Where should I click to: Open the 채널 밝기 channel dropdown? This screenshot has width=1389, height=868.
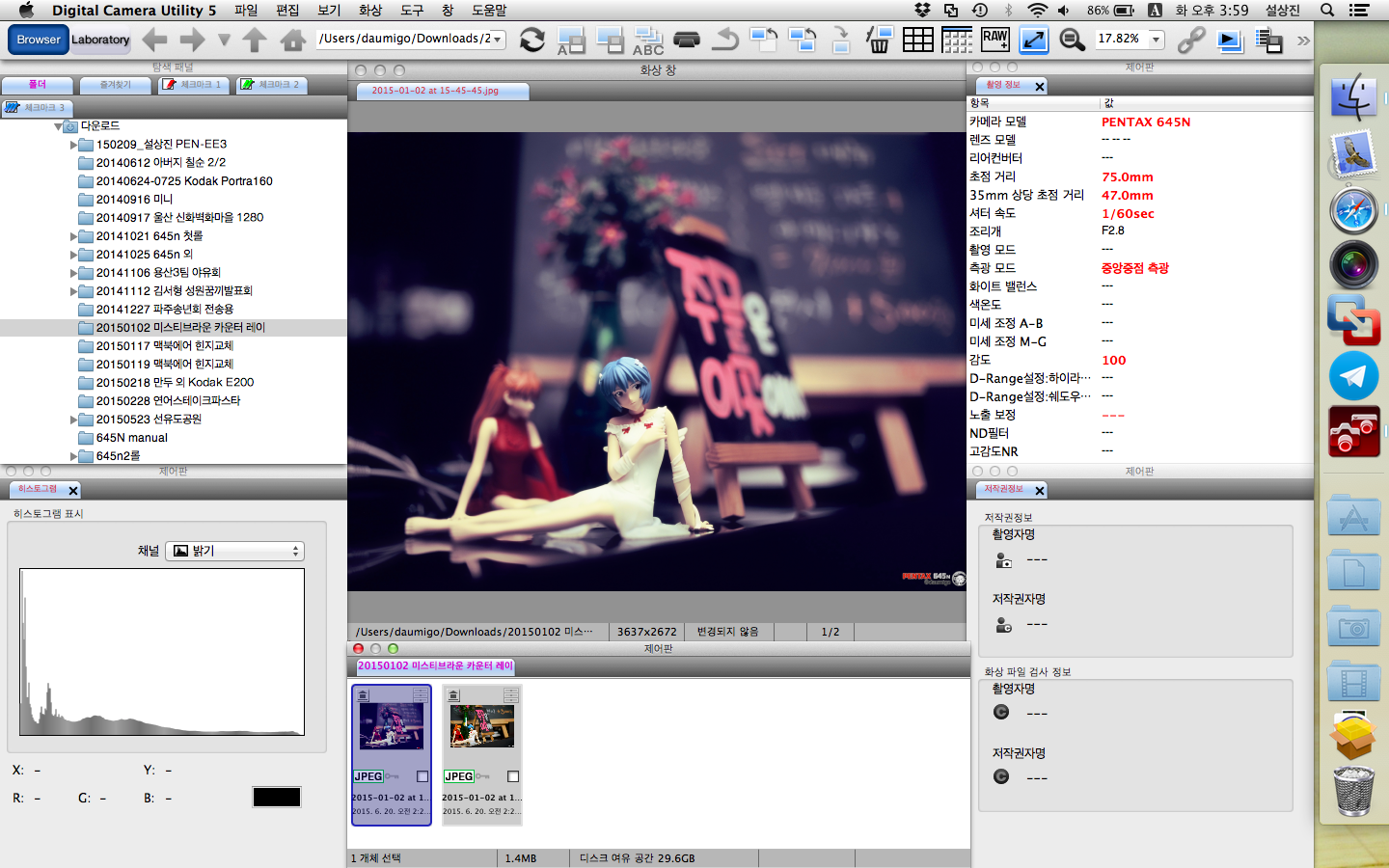click(x=234, y=551)
